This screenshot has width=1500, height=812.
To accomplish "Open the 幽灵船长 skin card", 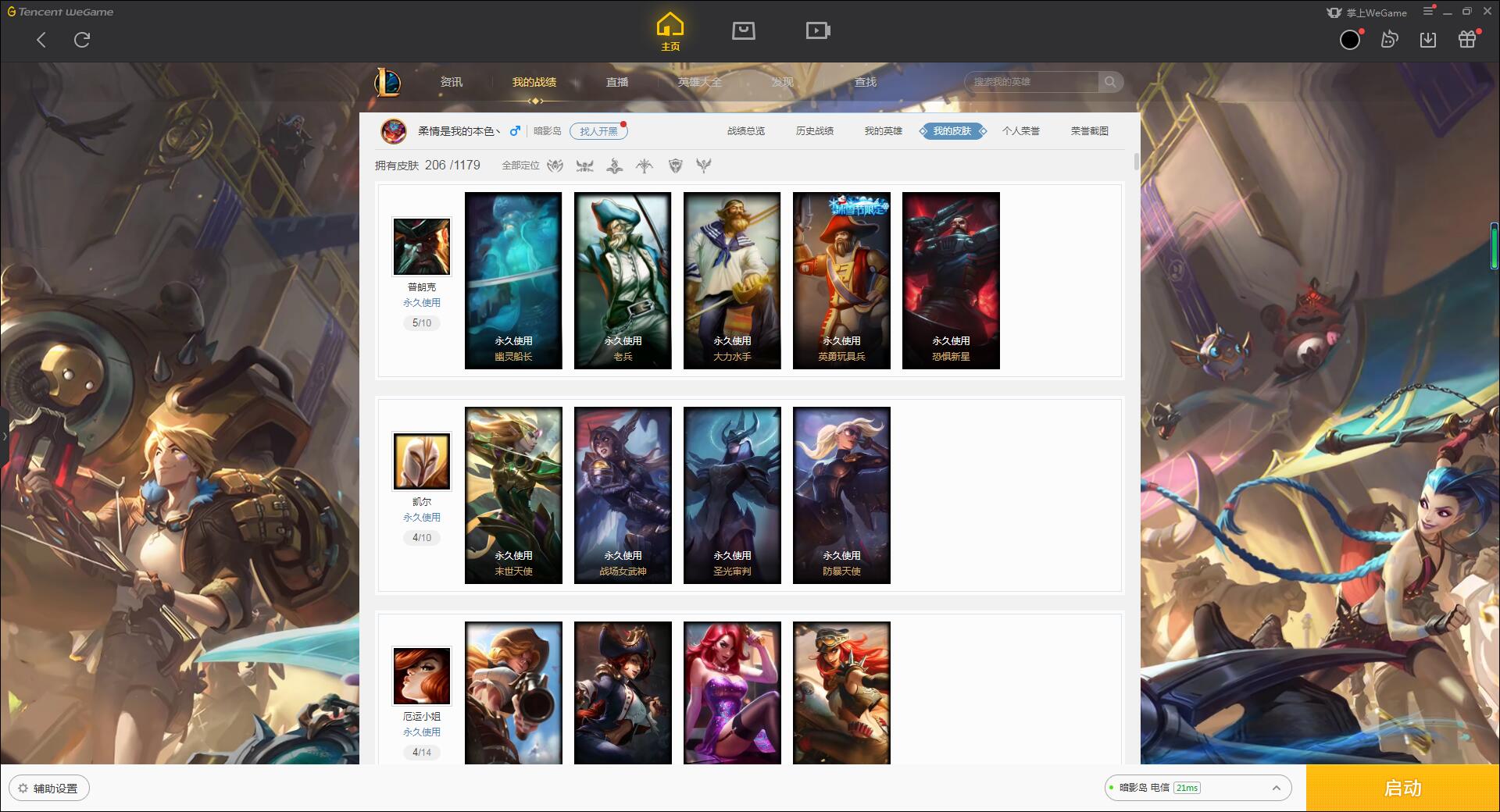I will 513,280.
